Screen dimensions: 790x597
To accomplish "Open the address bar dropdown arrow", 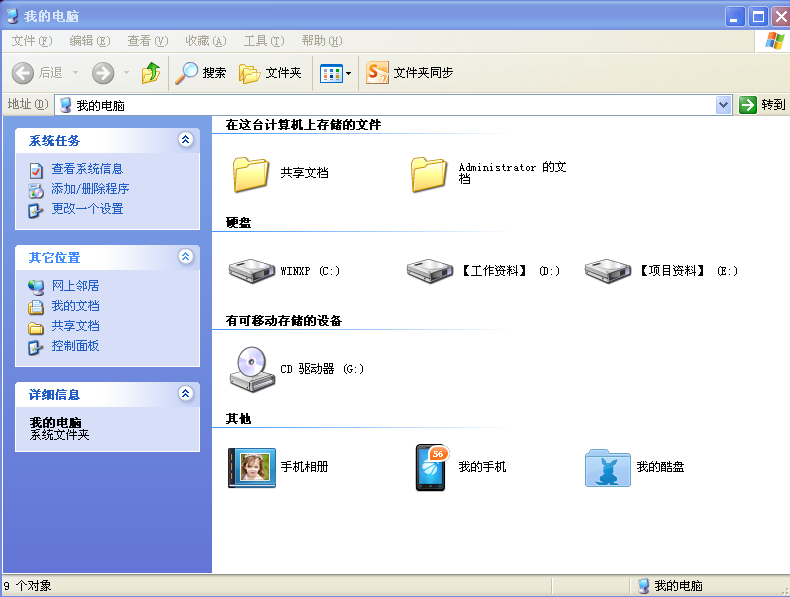I will [x=724, y=105].
